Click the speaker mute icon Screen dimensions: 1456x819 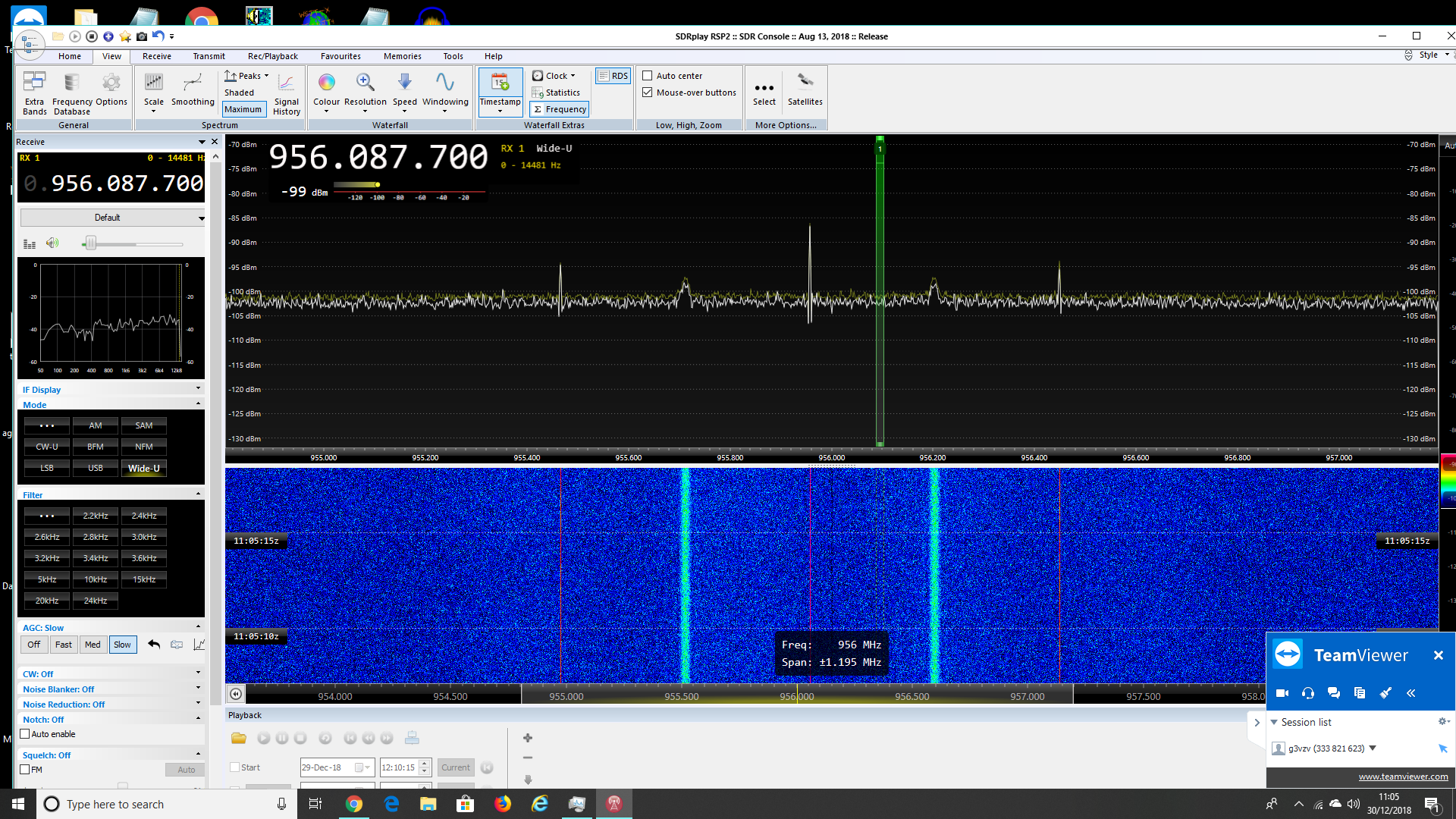pyautogui.click(x=52, y=243)
